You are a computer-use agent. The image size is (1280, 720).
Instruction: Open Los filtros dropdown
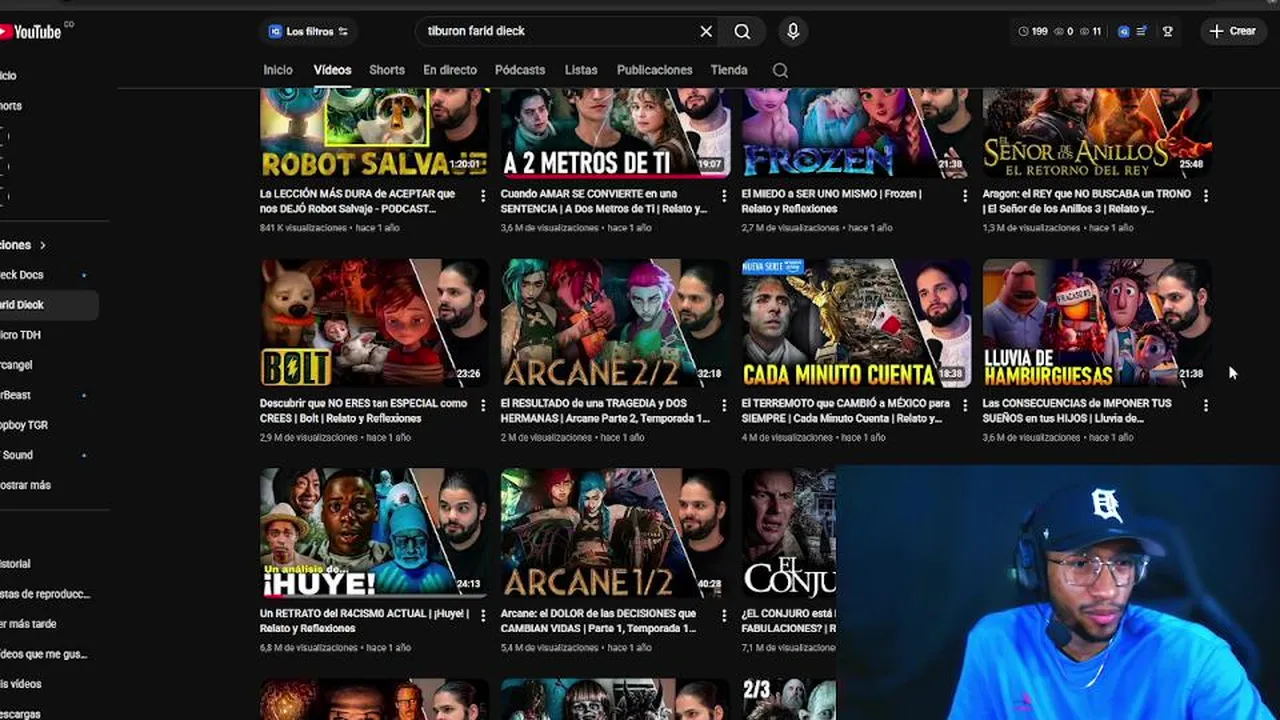click(x=308, y=31)
